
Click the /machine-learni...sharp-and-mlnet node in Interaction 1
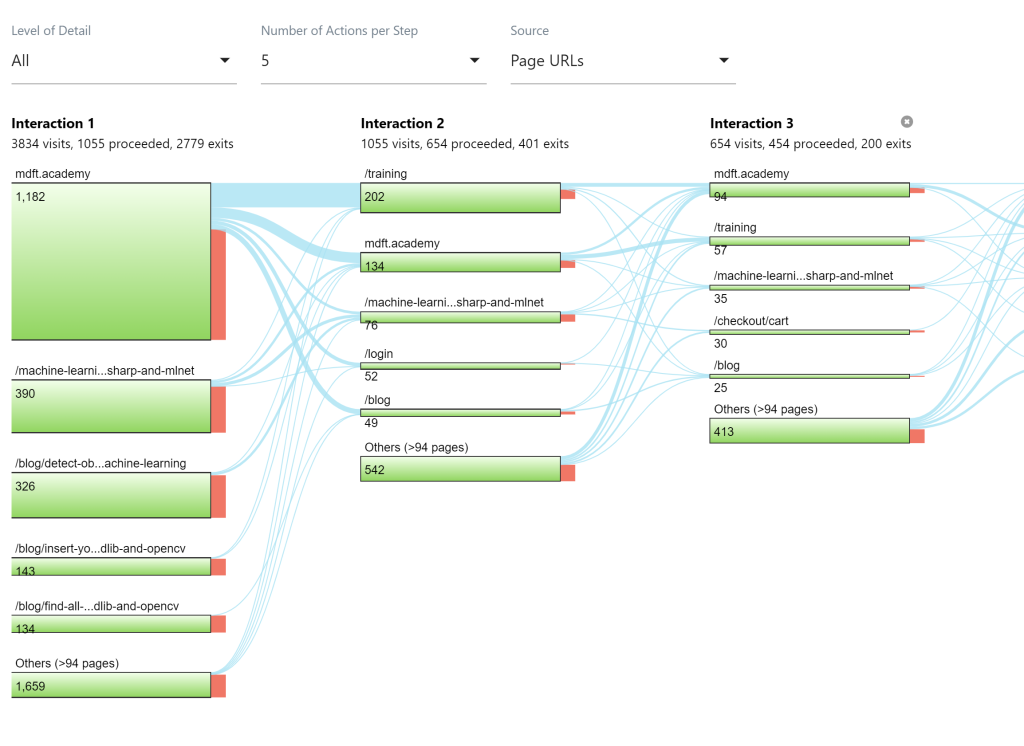click(x=110, y=405)
